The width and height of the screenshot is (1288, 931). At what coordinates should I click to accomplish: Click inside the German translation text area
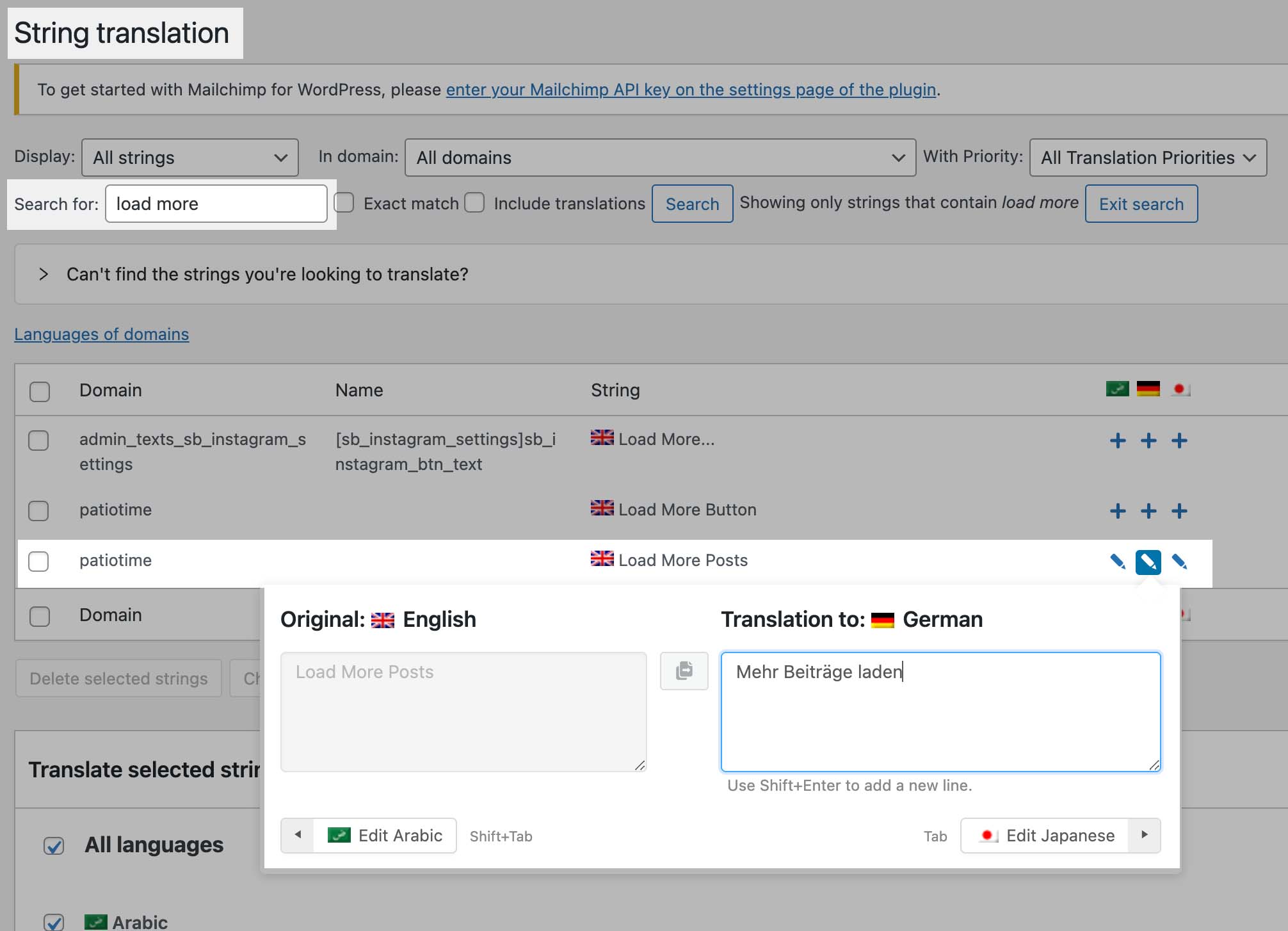point(940,711)
